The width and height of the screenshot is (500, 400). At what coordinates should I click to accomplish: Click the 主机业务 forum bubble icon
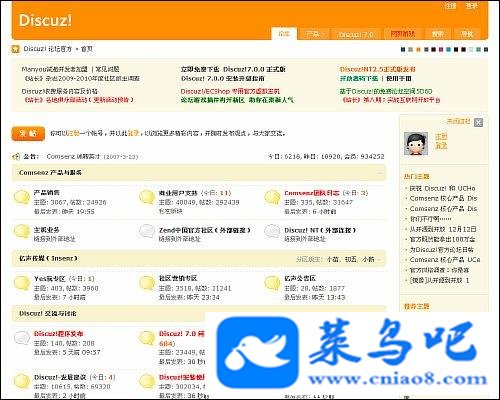(22, 231)
